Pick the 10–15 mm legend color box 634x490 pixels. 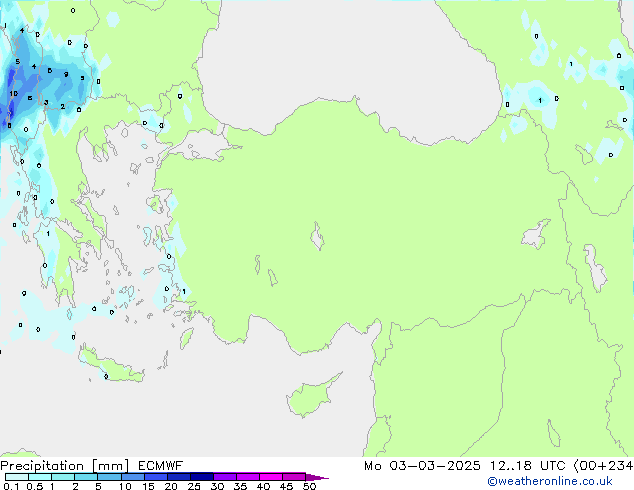133,477
